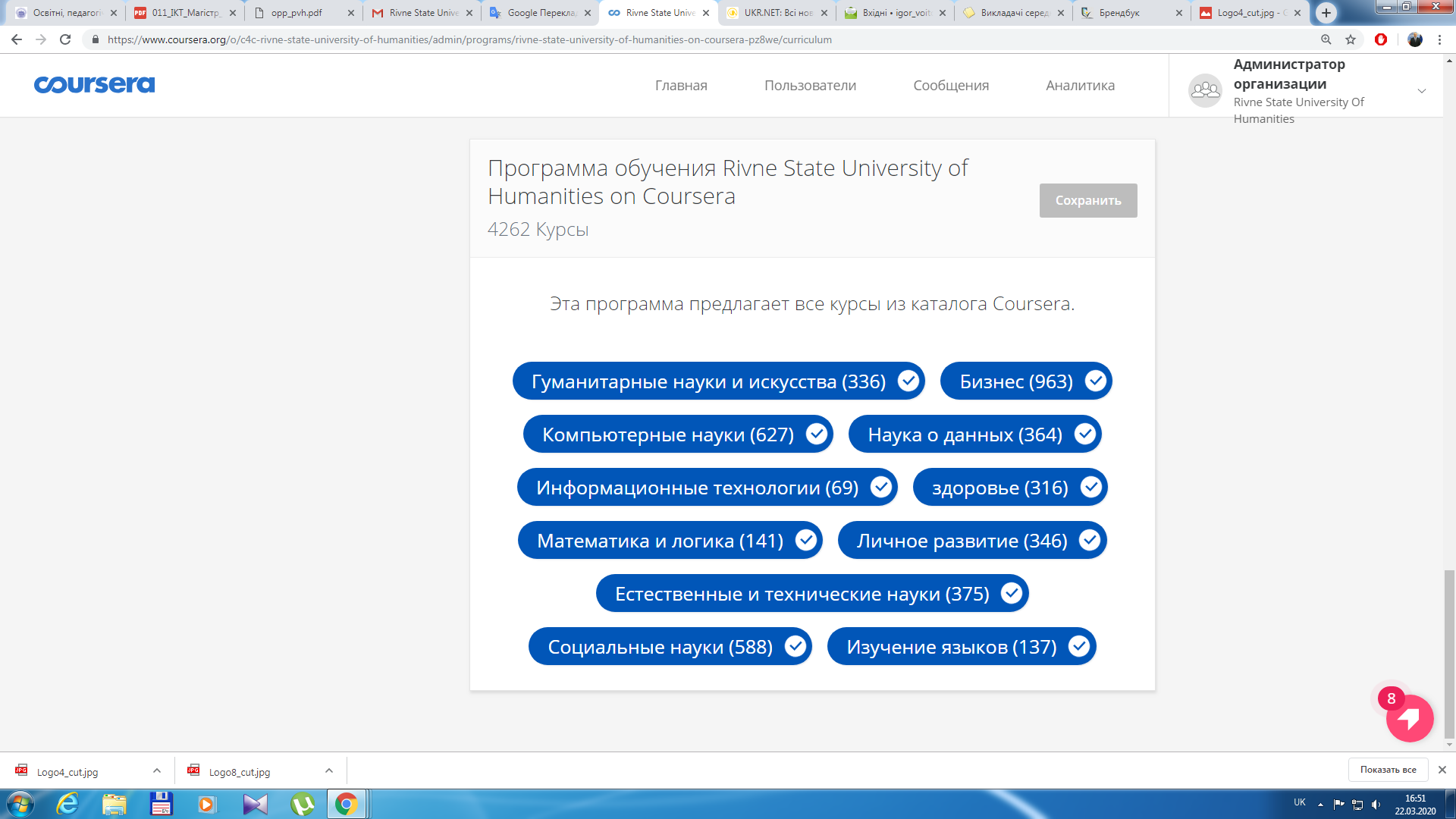
Task: Toggle здоровье (316) category
Action: click(x=1010, y=487)
